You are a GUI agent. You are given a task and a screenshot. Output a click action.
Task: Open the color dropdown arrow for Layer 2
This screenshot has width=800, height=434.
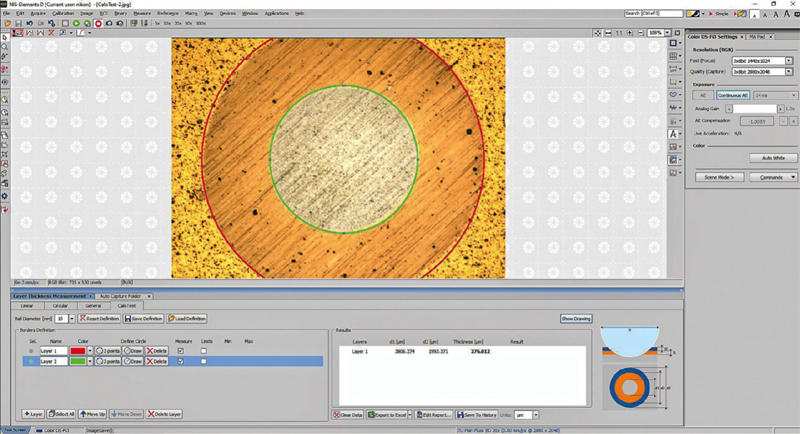pyautogui.click(x=90, y=361)
